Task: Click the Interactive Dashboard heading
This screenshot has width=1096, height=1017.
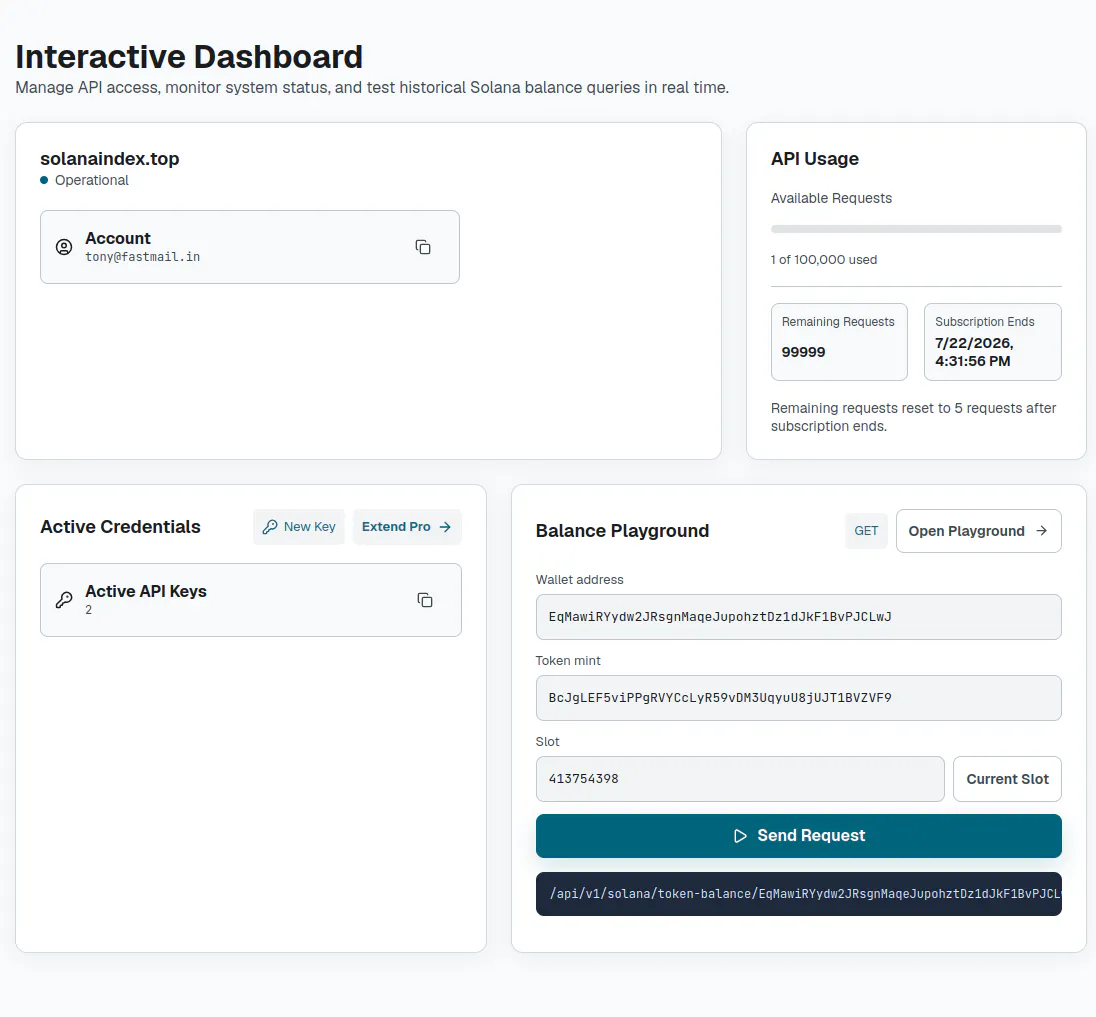Action: pos(189,57)
